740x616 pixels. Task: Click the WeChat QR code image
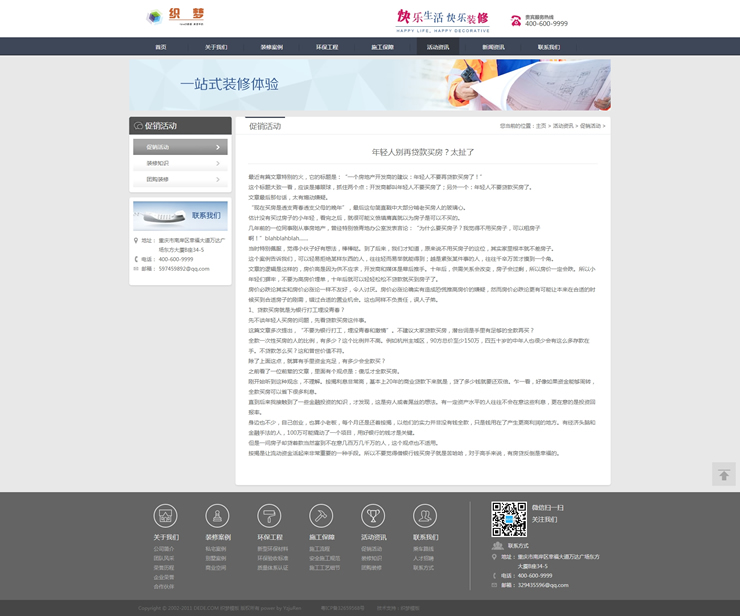pos(508,519)
